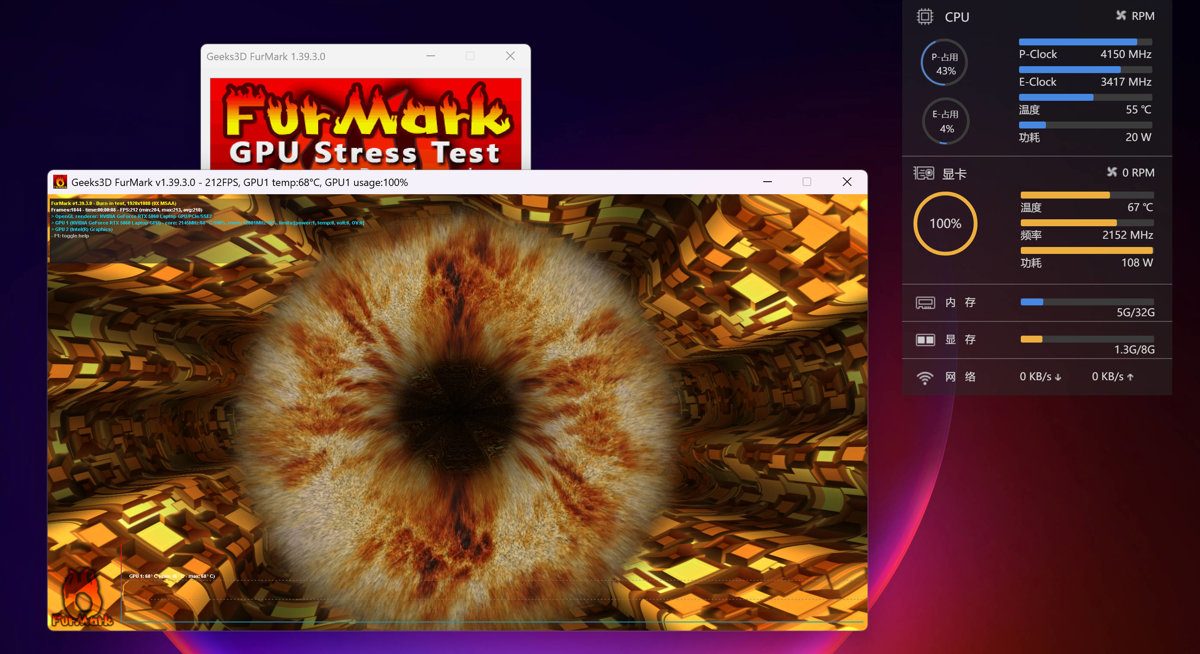Click the Geeks3D FurMark 1.39.3.0 launcher title
This screenshot has width=1200, height=654.
click(266, 57)
